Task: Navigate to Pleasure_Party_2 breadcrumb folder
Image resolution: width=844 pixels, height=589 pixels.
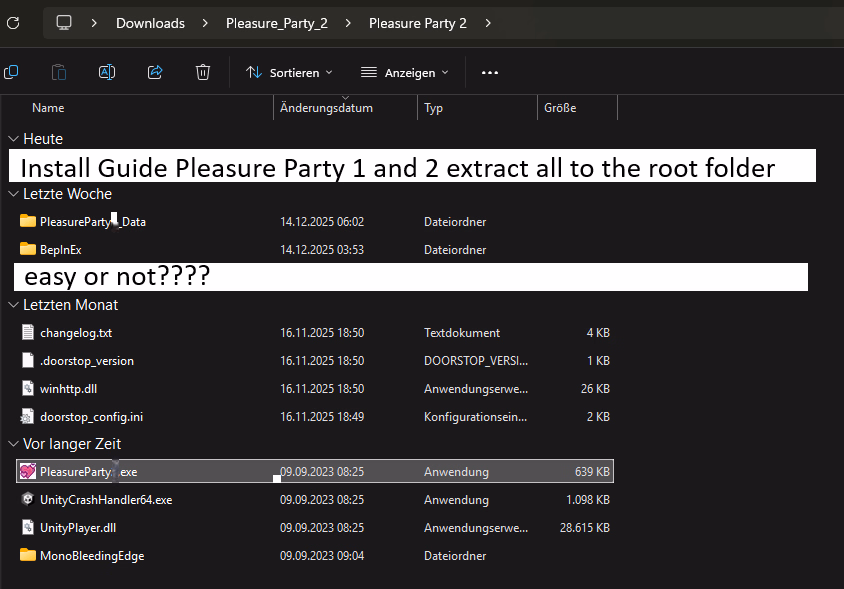Action: 276,22
